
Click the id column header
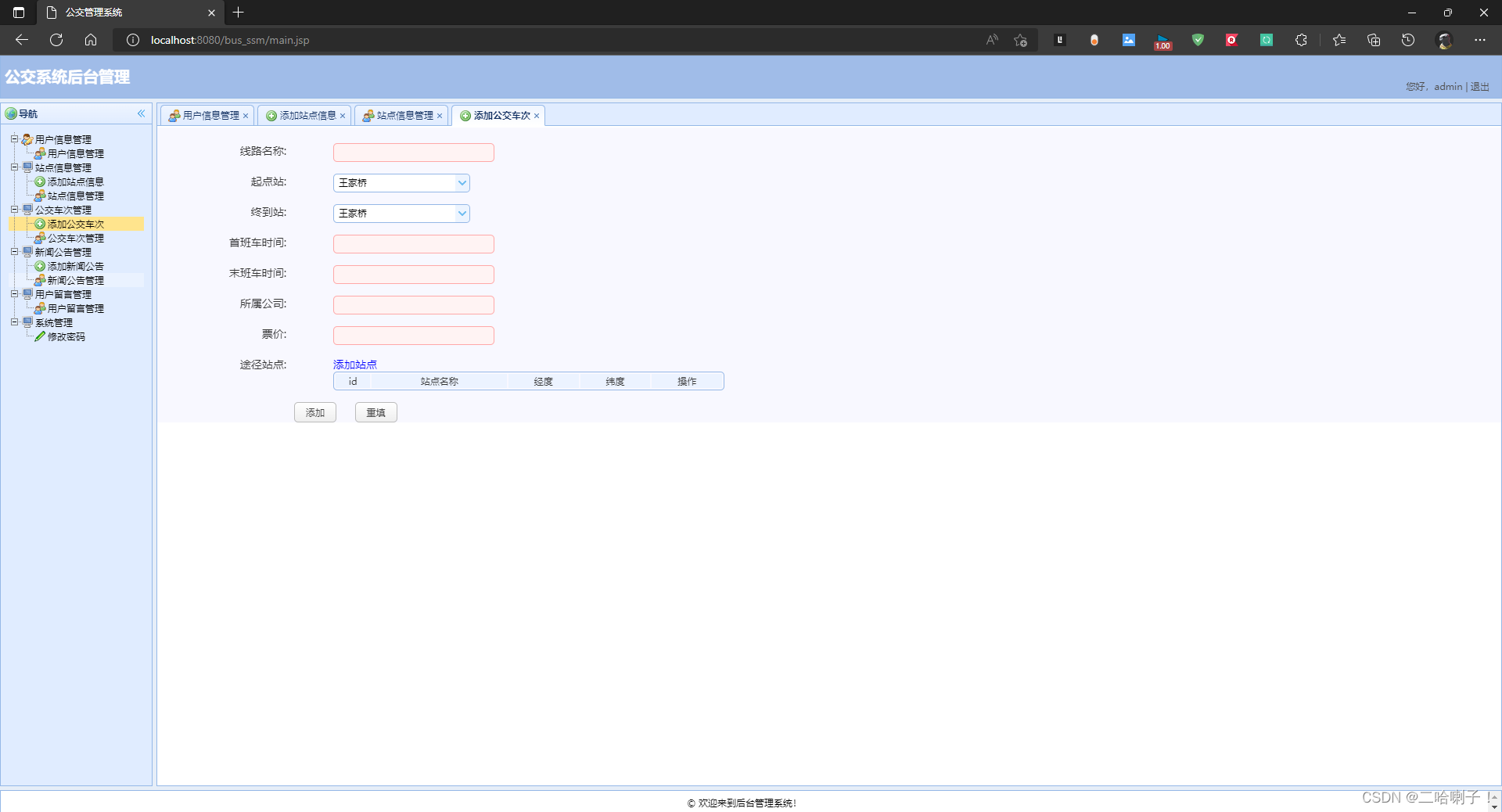353,382
